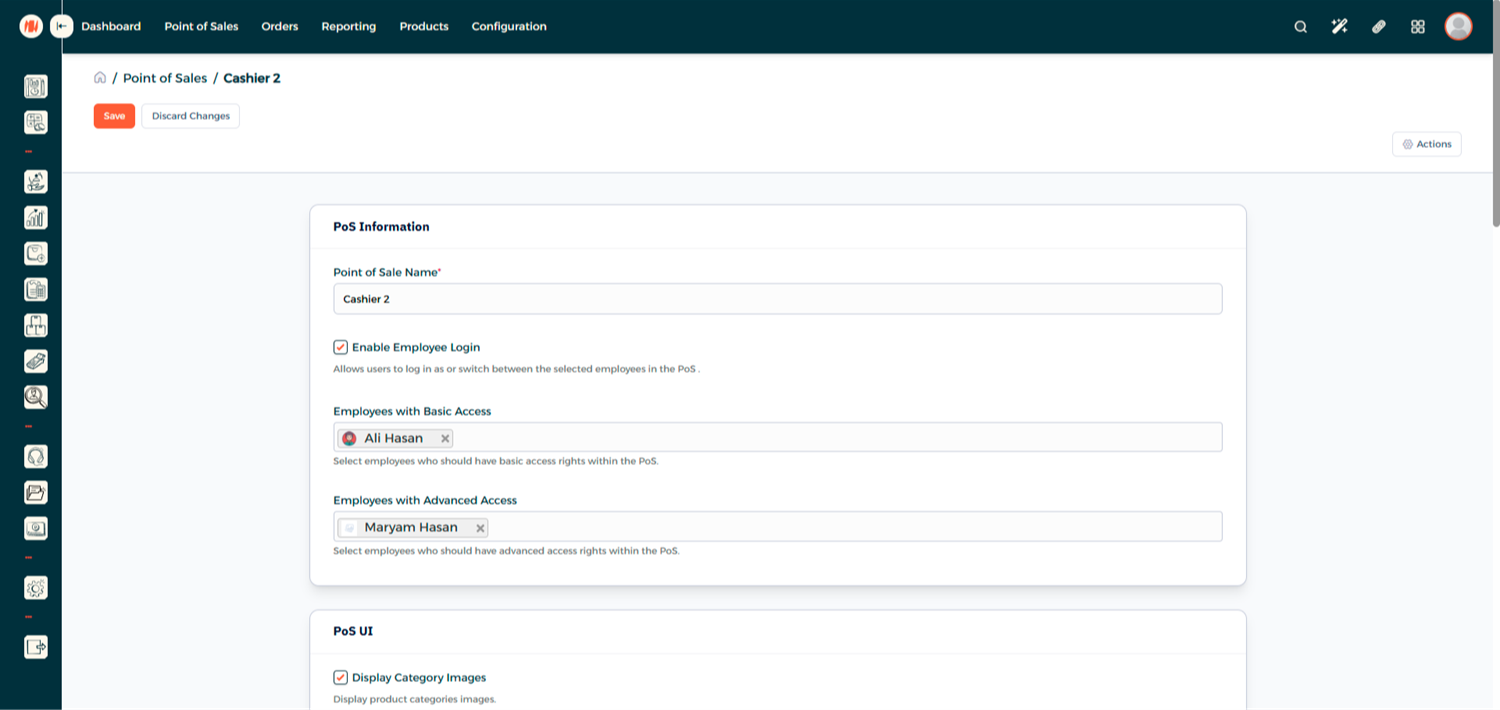The image size is (1500, 710).
Task: Remove Ali Hasan tag from basic access
Action: pyautogui.click(x=445, y=438)
